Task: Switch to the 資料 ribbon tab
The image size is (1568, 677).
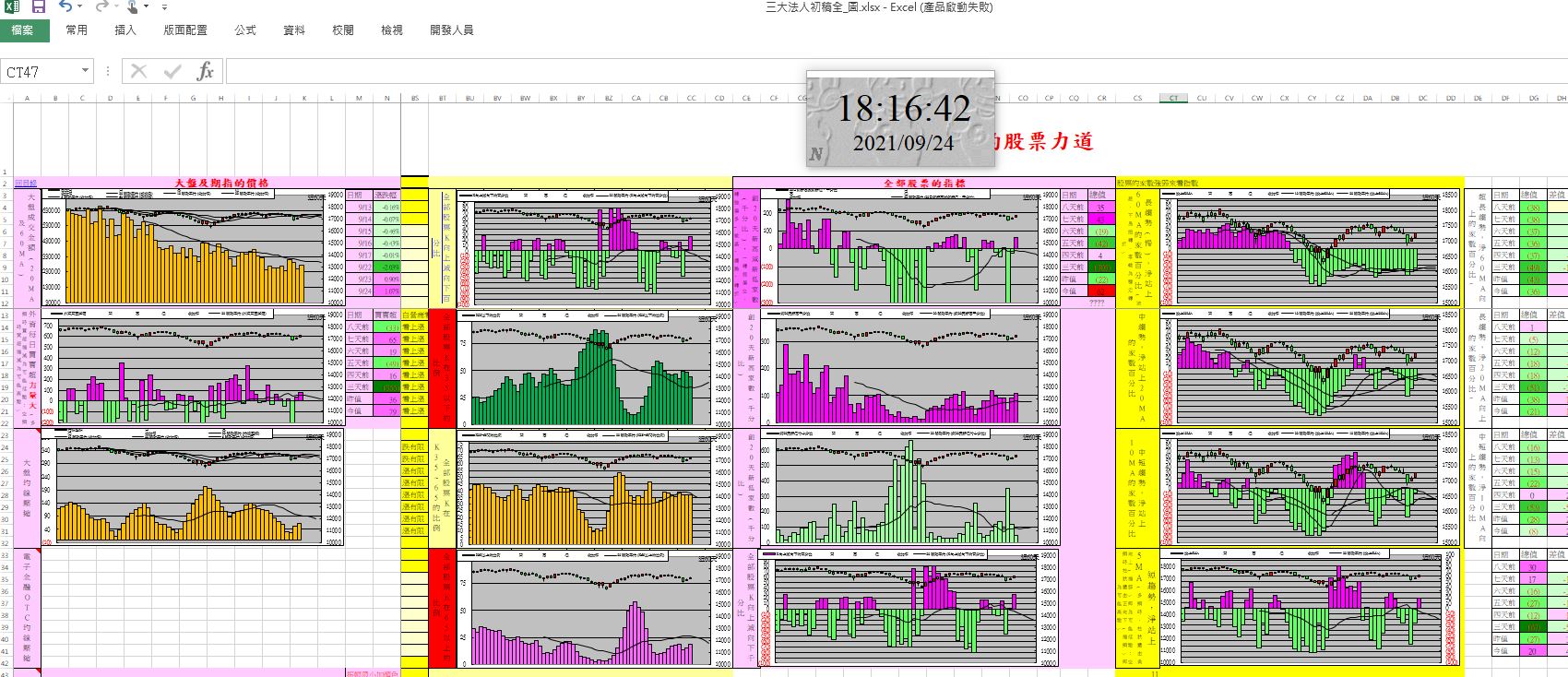Action: (x=294, y=30)
